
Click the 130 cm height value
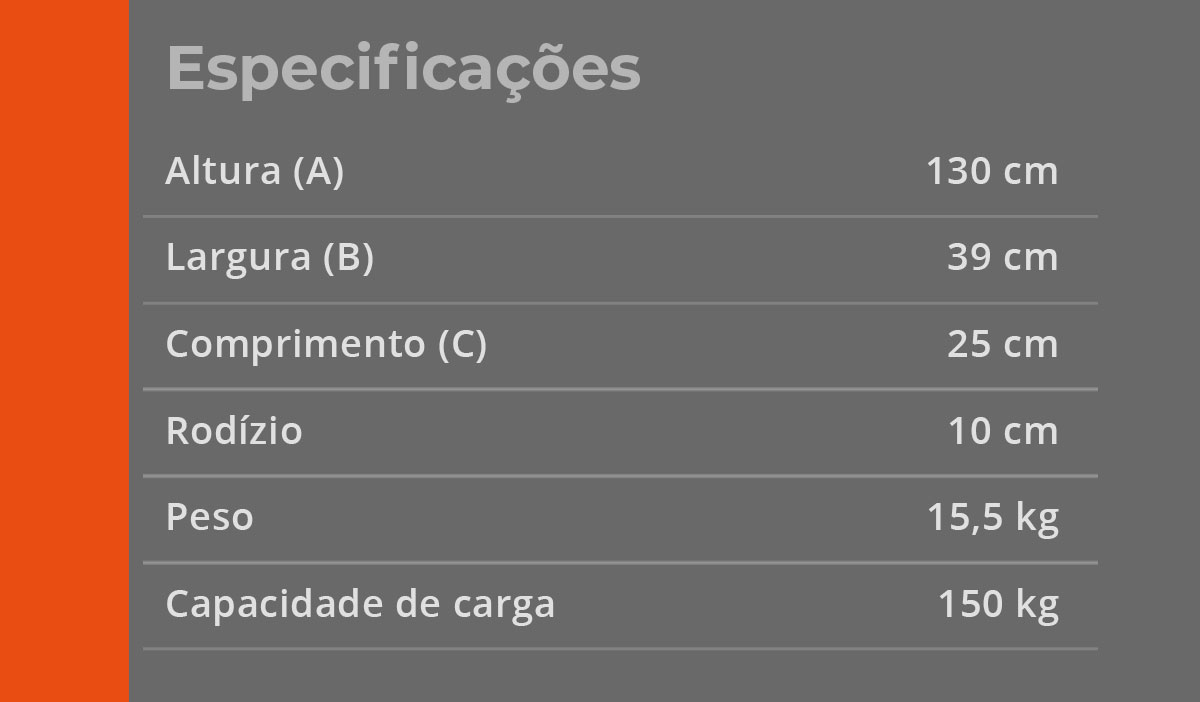pyautogui.click(x=991, y=172)
